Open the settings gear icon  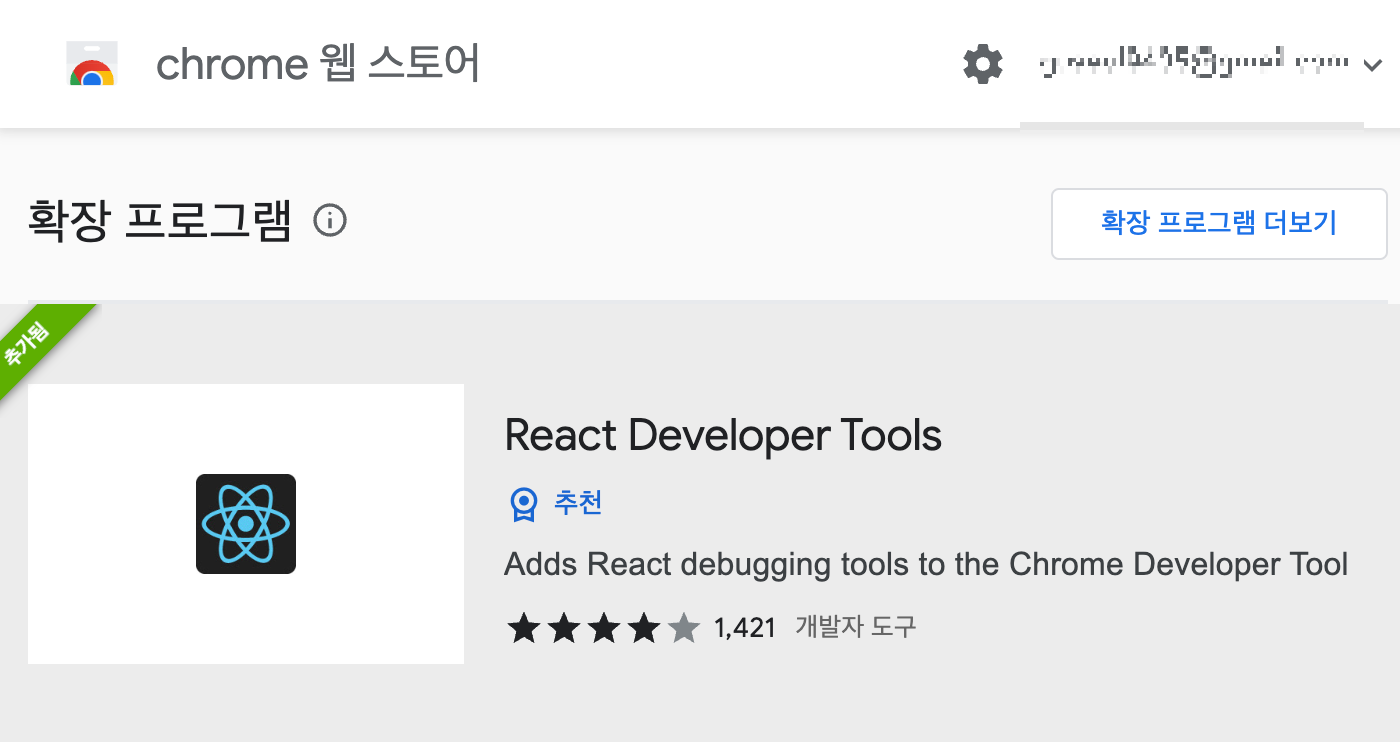coord(983,65)
